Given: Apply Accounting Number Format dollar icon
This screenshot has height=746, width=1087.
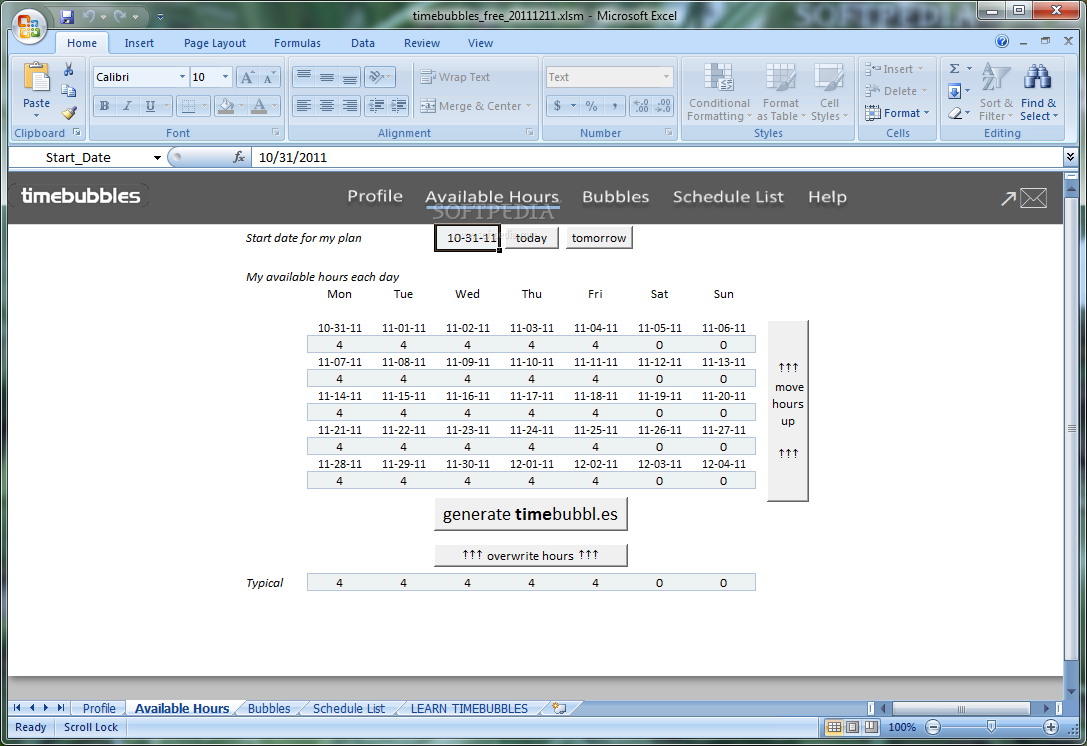Looking at the screenshot, I should click(557, 106).
